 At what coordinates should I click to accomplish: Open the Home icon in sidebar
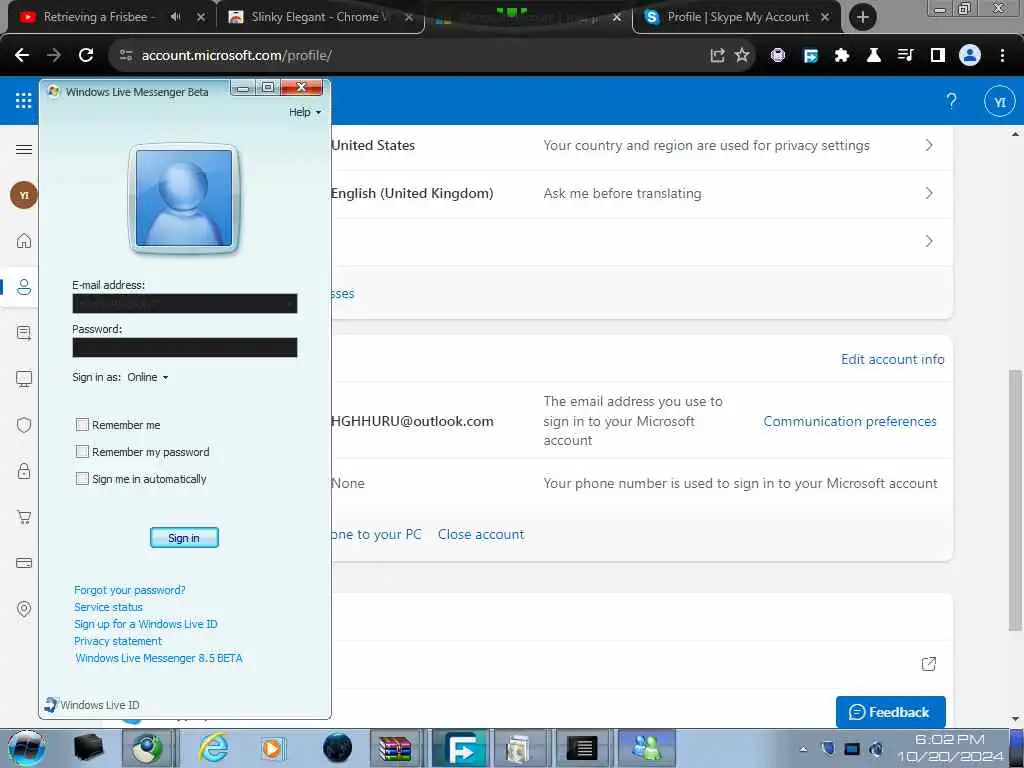24,241
